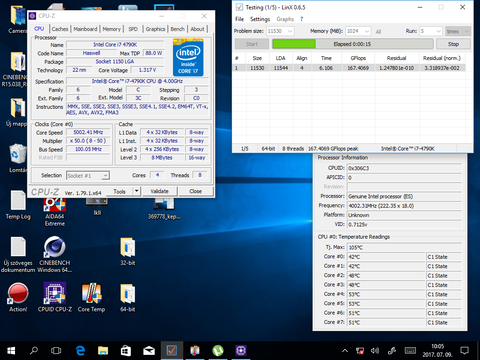The image size is (480, 360).
Task: Switch to Core Temp taskbar button
Action: click(x=195, y=351)
